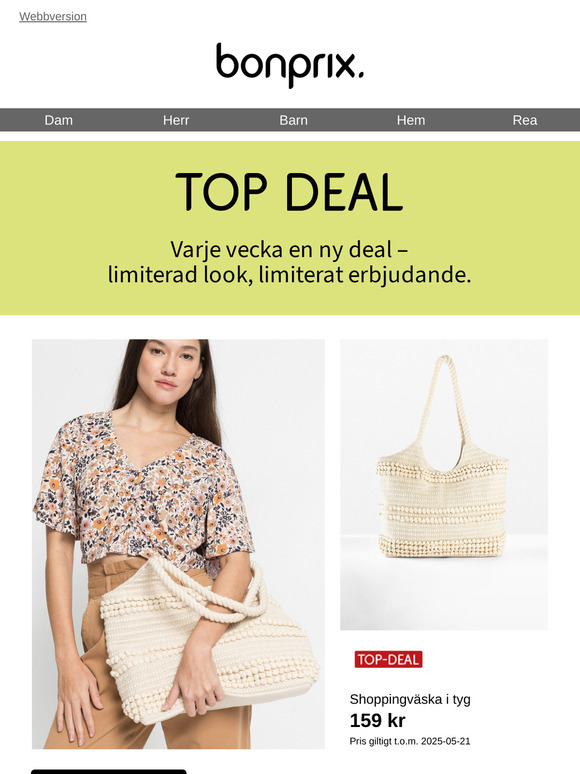Click the price validity date text

click(x=410, y=741)
